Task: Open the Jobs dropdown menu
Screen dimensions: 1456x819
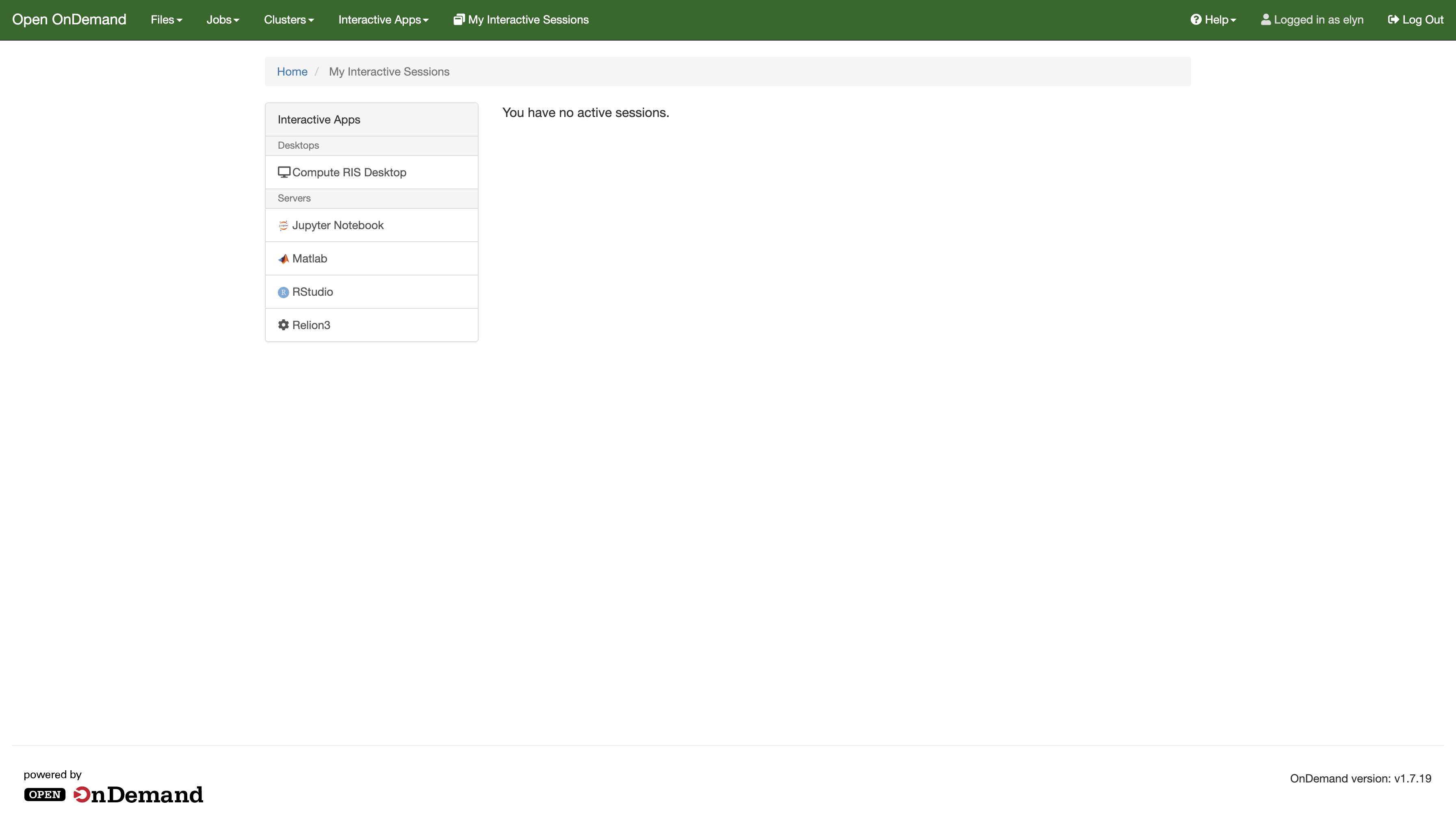Action: (223, 20)
